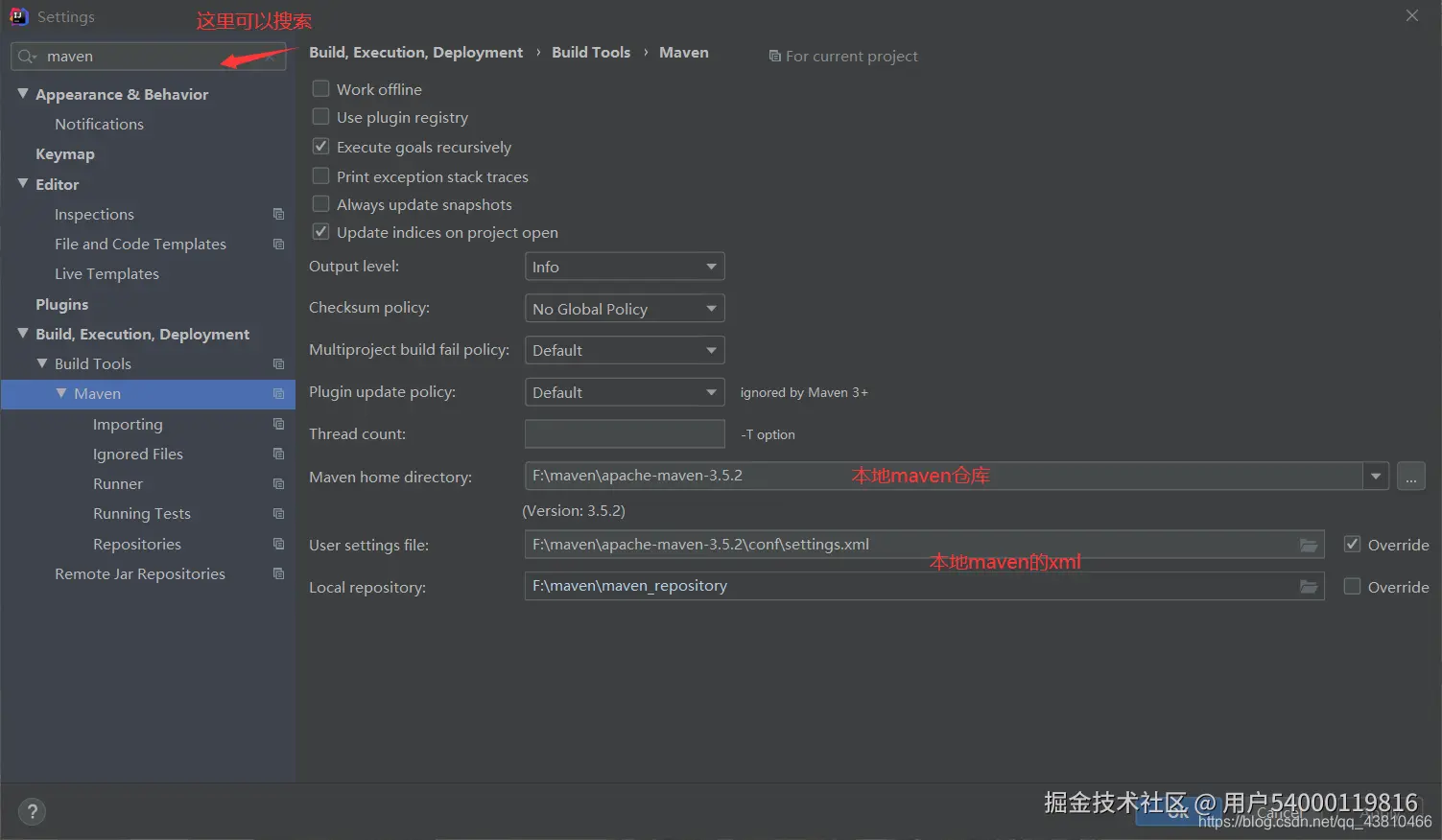
Task: Close the Settings dialog window
Action: point(1411,15)
